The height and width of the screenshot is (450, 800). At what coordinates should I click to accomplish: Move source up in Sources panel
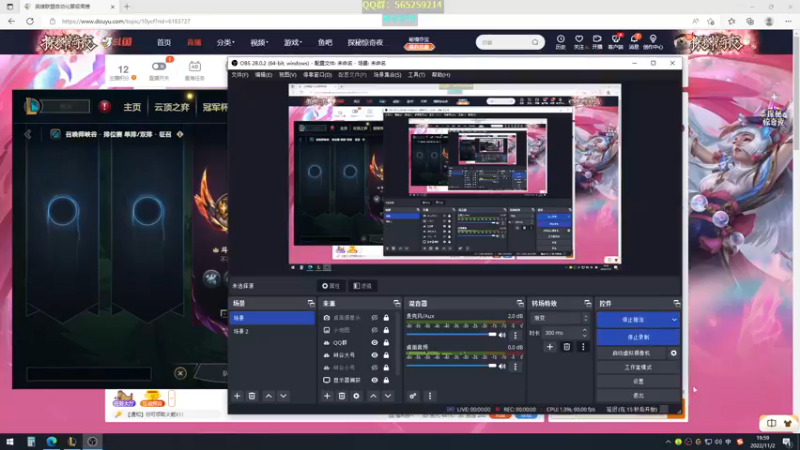coord(373,396)
